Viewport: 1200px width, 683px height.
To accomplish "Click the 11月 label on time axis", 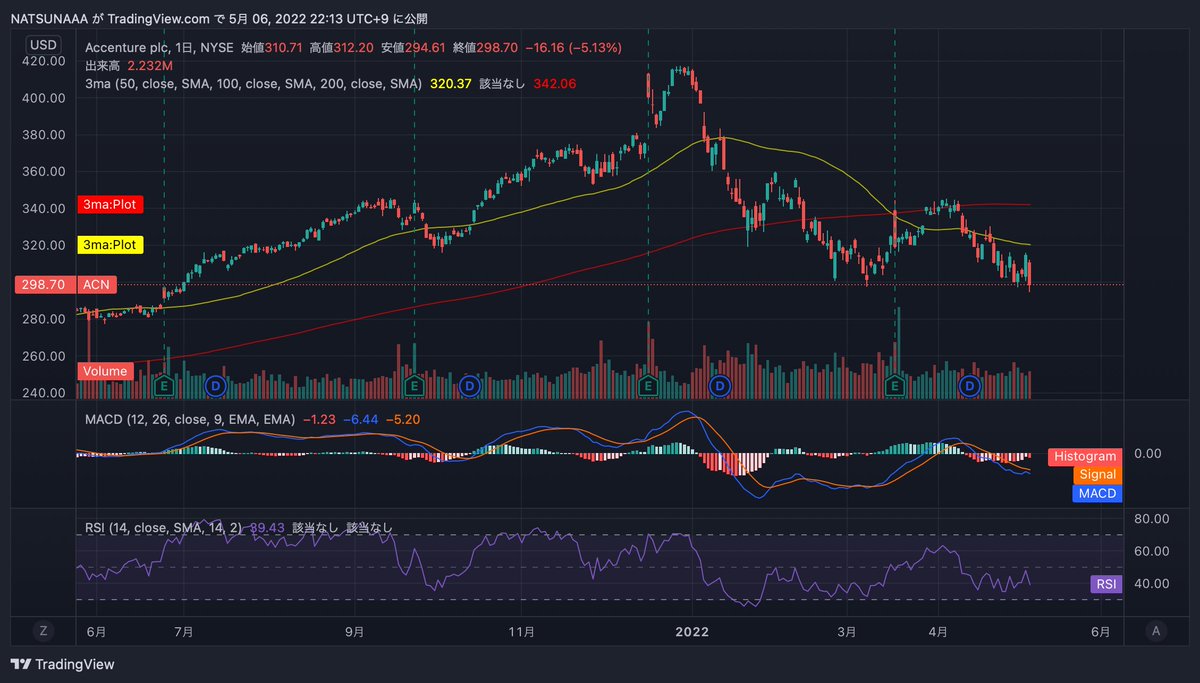I will 521,631.
